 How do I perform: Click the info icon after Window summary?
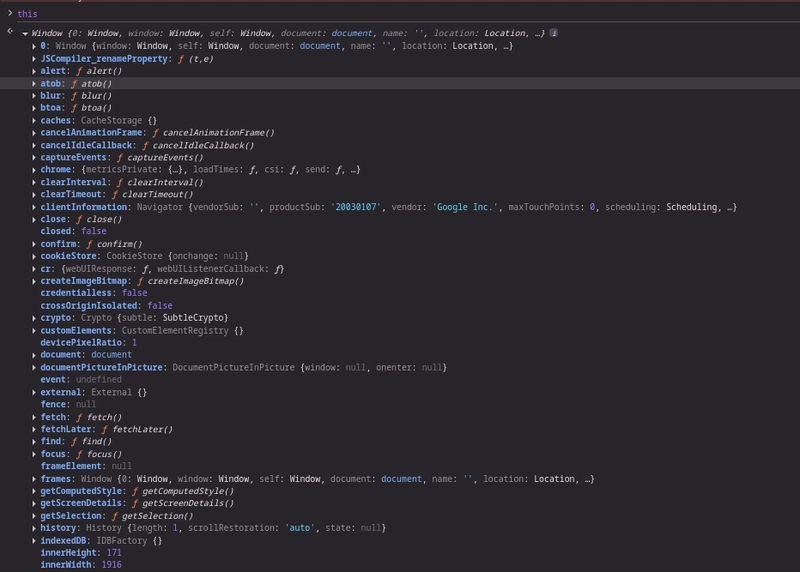pos(554,33)
